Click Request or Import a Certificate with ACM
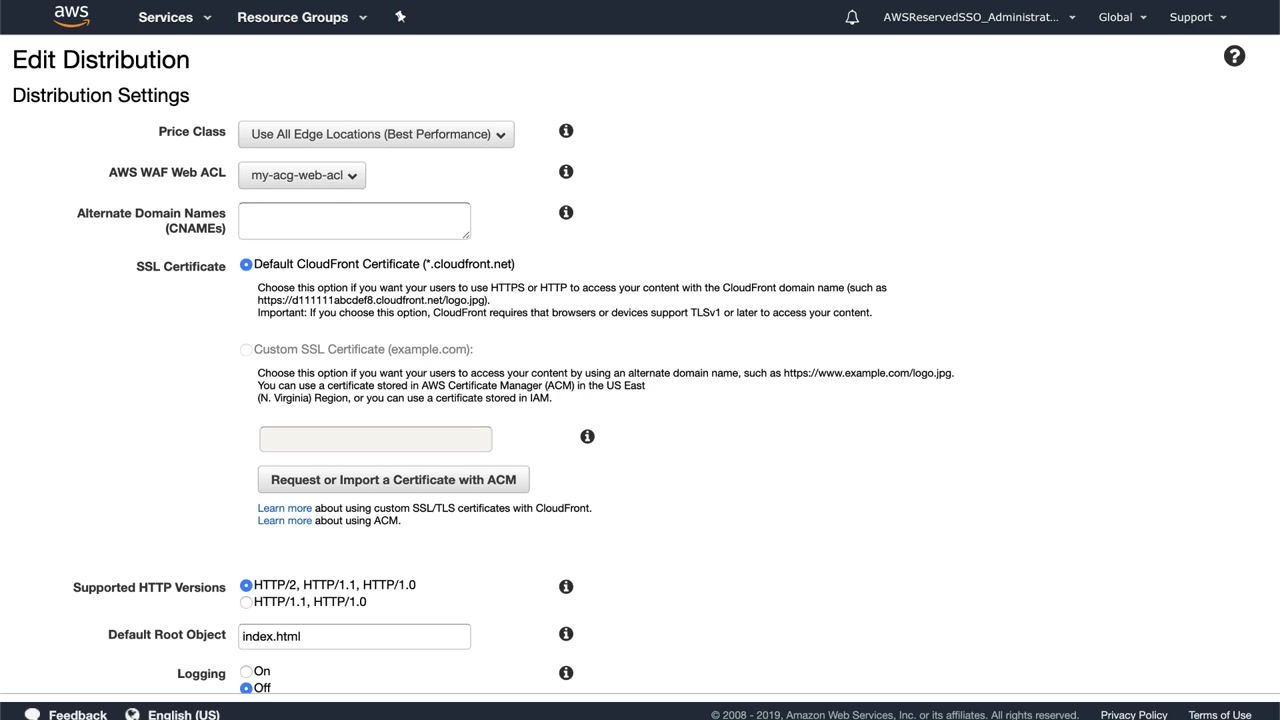The image size is (1280, 720). coord(394,480)
